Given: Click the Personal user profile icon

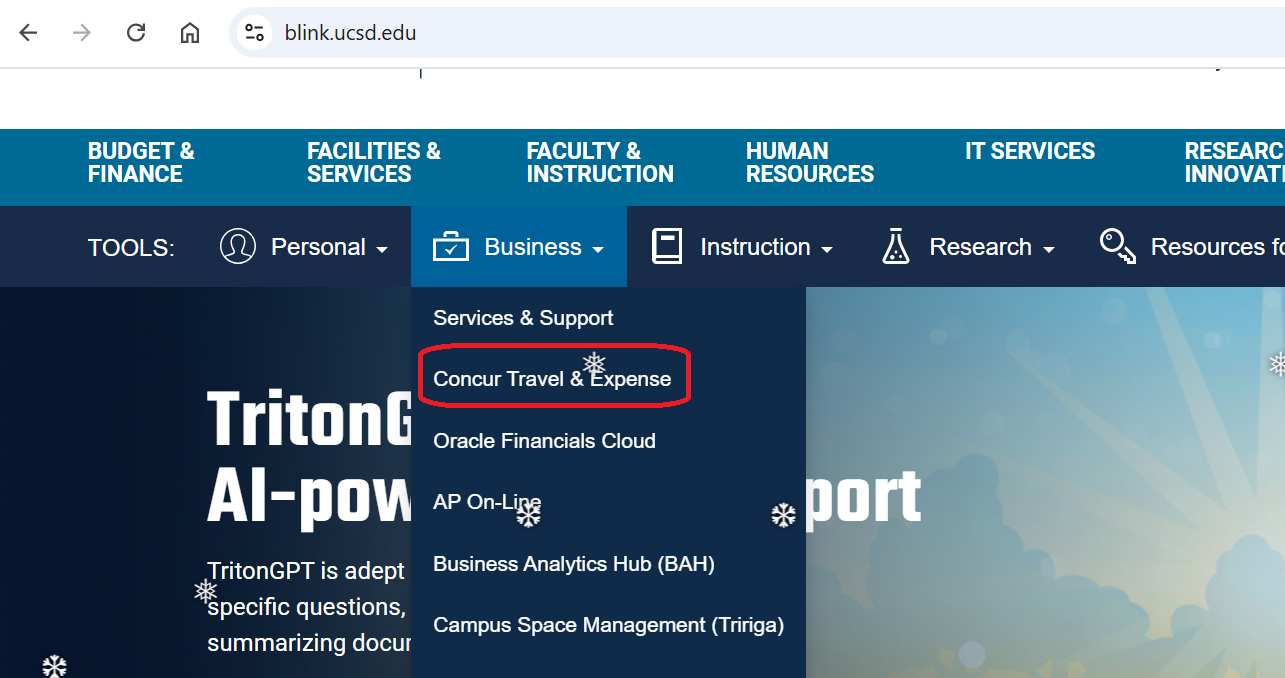Looking at the screenshot, I should tap(238, 246).
